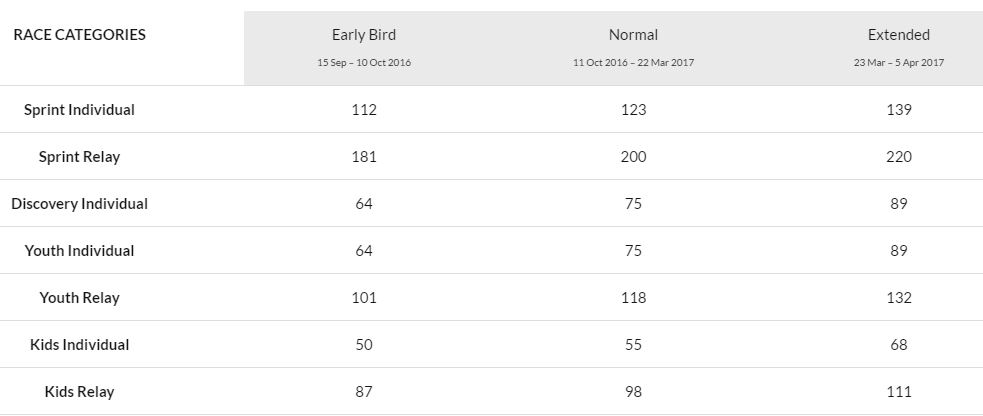Click Sprint Relay normal price 200
The width and height of the screenshot is (983, 416).
pyautogui.click(x=633, y=157)
